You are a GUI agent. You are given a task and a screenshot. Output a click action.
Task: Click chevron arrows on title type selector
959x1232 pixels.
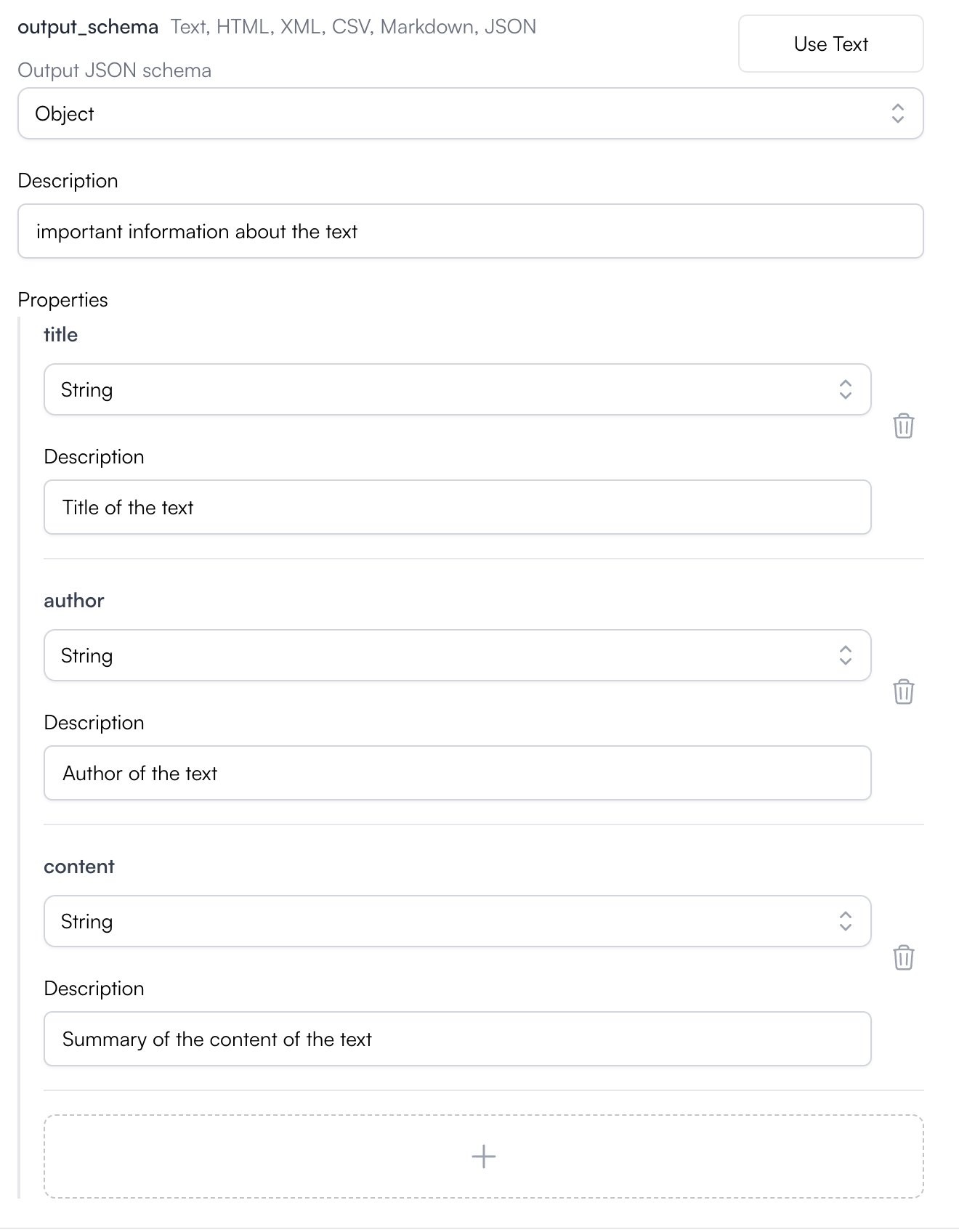click(x=846, y=389)
